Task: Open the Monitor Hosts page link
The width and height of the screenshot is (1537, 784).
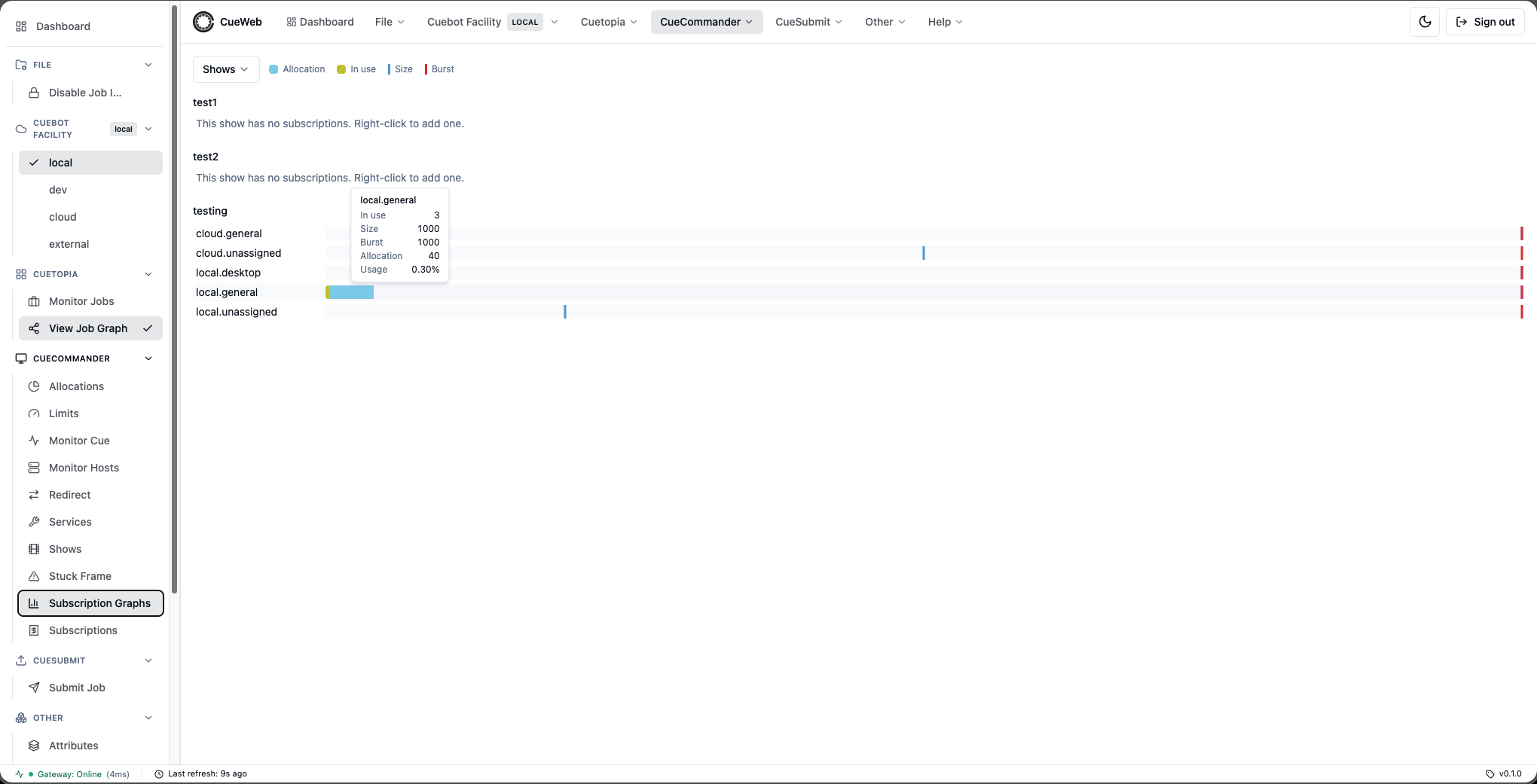Action: click(90, 468)
